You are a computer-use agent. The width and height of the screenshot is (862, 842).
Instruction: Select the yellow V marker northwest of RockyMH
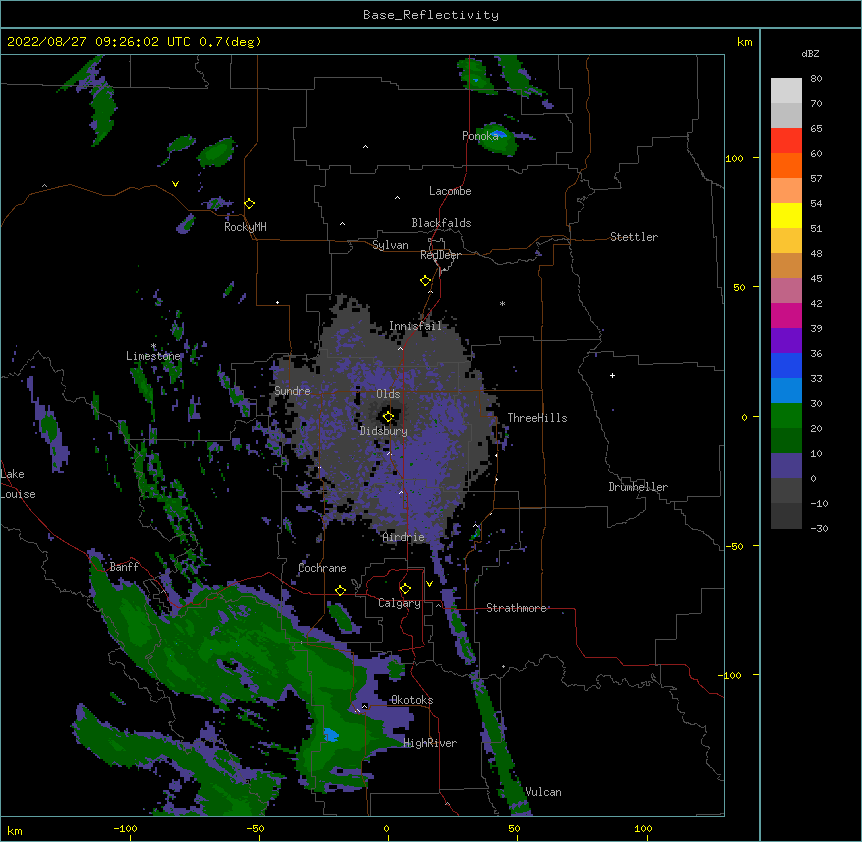[175, 184]
